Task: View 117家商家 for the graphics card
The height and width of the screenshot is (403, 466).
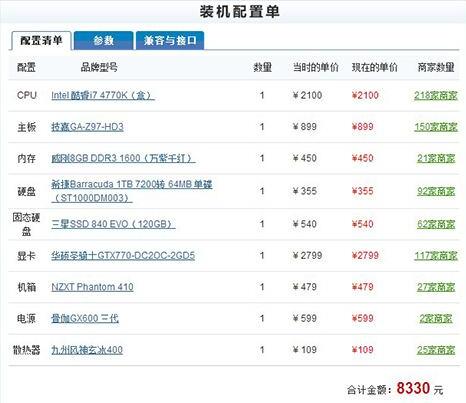Action: (x=436, y=256)
